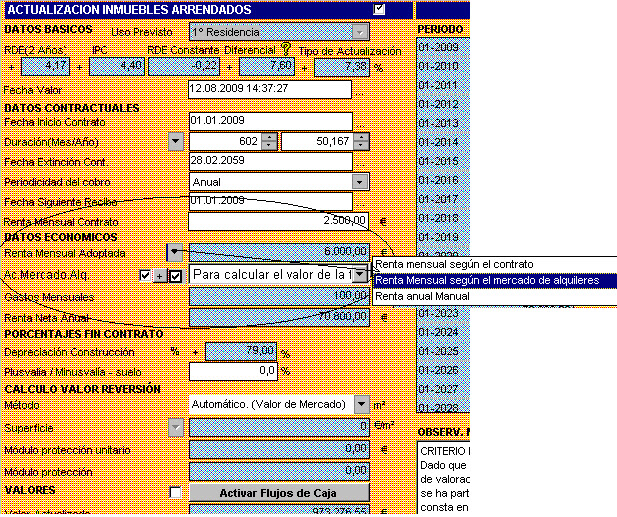Screen dimensions: 617x517
Task: Select period 01-2019 in PERIODO list
Action: point(443,237)
